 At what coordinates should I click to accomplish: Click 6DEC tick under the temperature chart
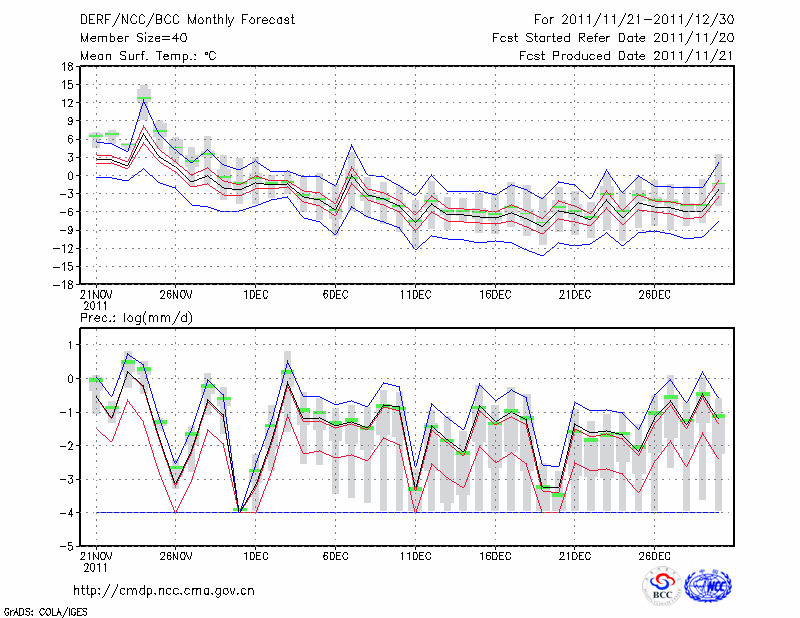click(335, 294)
